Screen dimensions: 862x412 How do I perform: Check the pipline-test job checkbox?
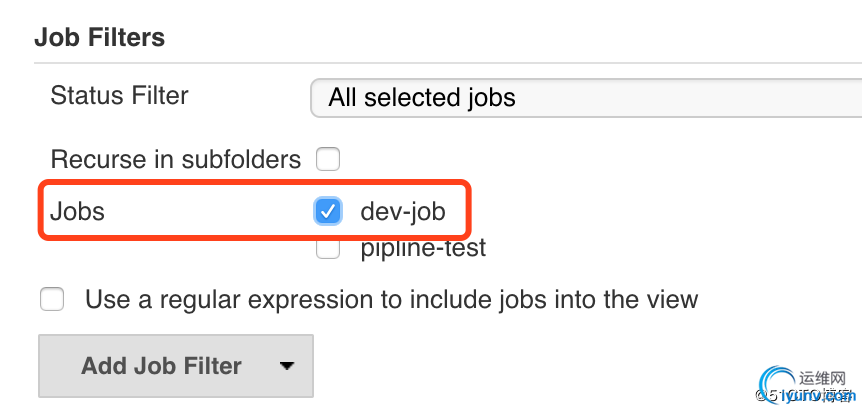pyautogui.click(x=328, y=249)
